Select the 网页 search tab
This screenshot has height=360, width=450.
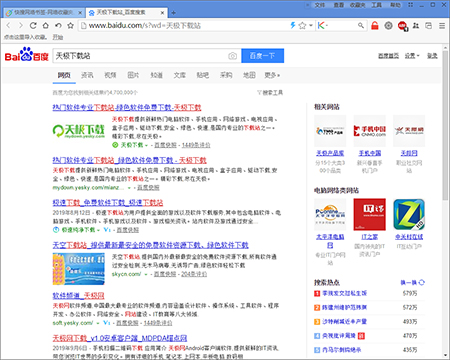pos(64,75)
